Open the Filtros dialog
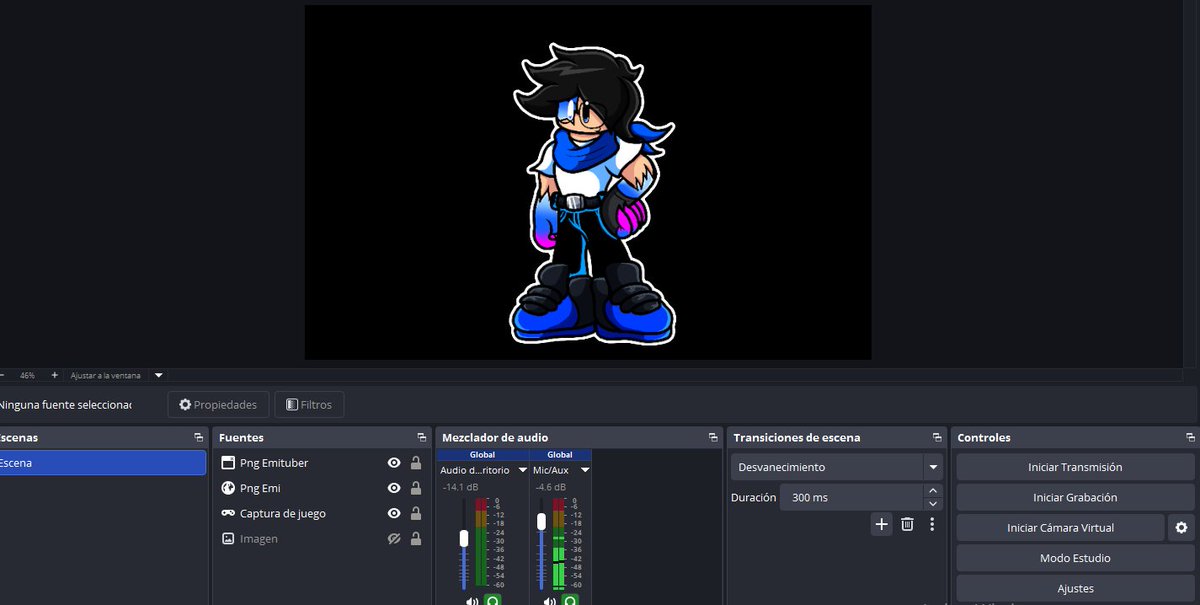 point(309,405)
